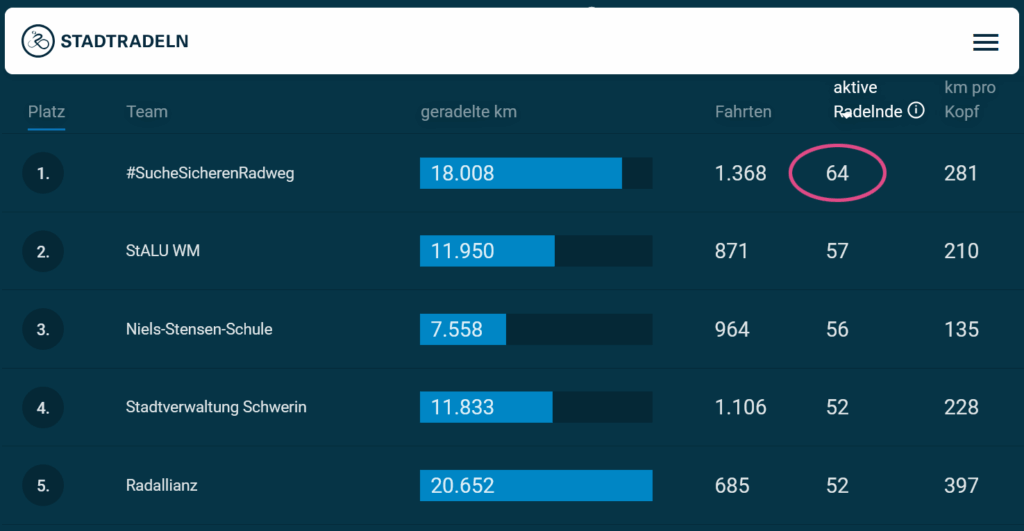Open the hamburger menu icon

(x=985, y=42)
